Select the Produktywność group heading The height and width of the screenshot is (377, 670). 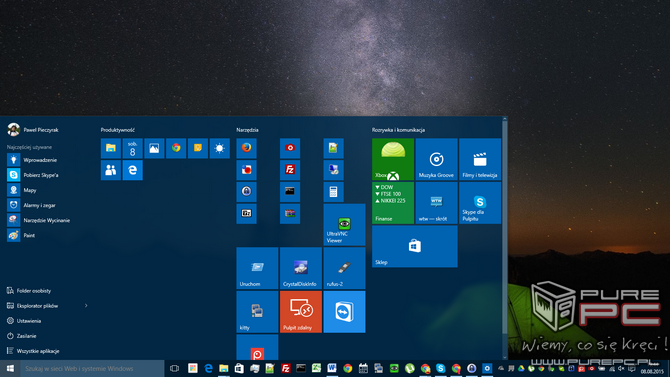point(118,130)
